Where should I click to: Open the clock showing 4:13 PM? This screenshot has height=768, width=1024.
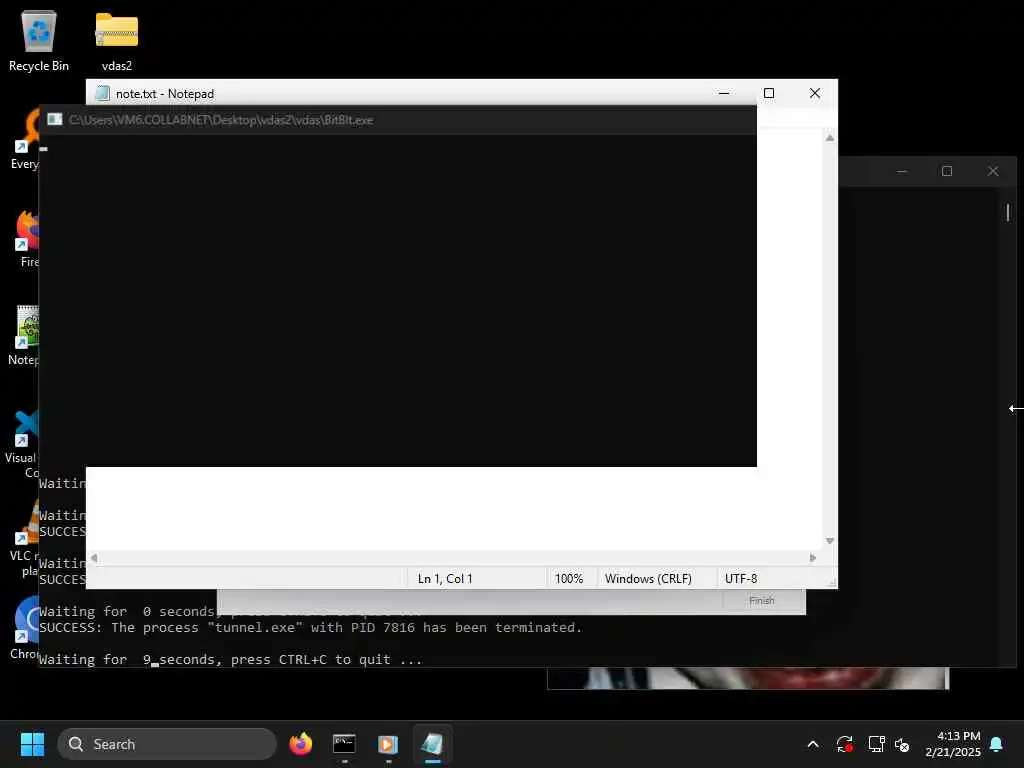[953, 744]
